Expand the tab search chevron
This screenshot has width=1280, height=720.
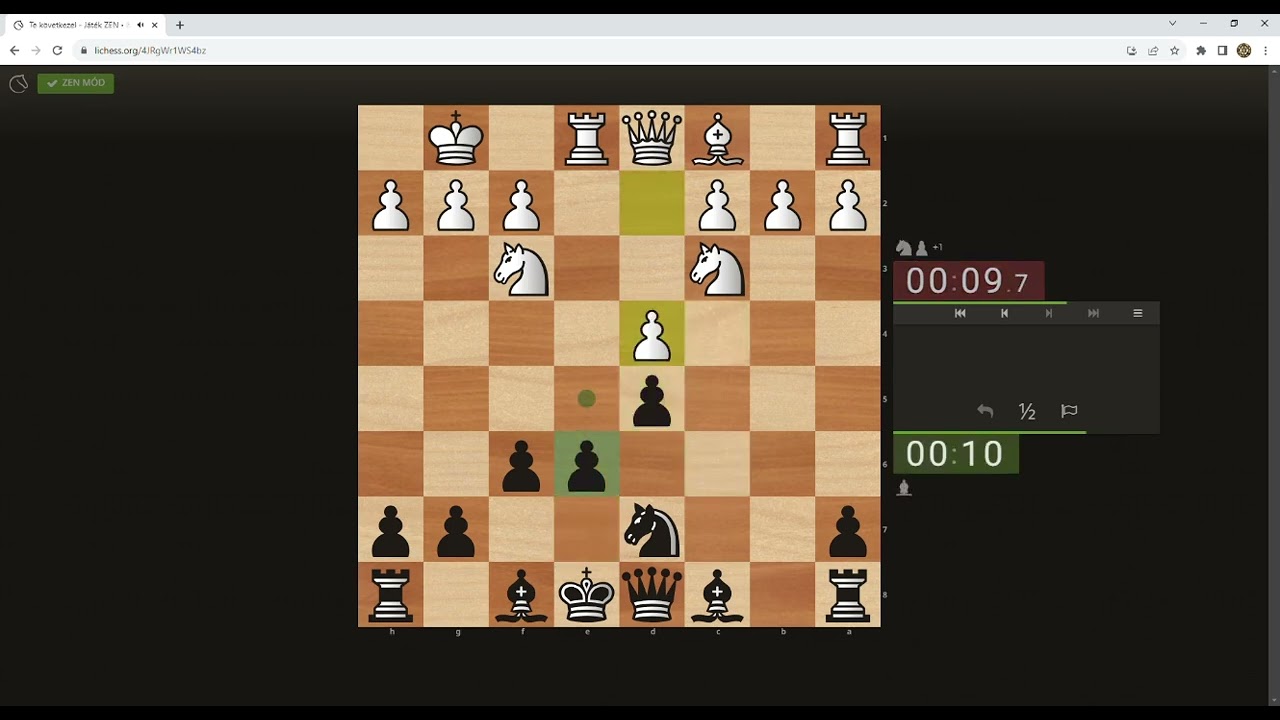1173,23
